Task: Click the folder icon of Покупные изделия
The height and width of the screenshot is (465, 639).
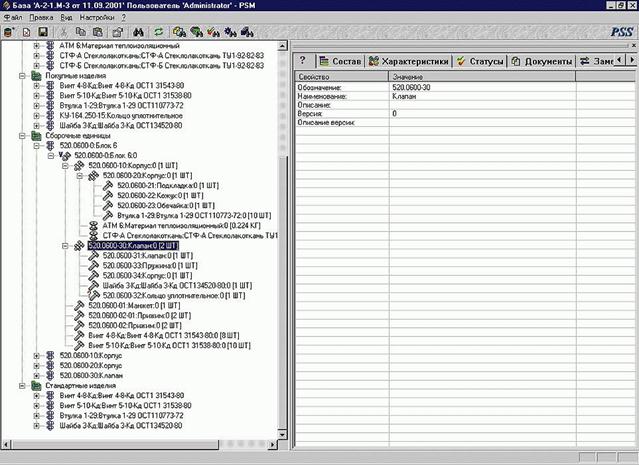Action: [36, 76]
